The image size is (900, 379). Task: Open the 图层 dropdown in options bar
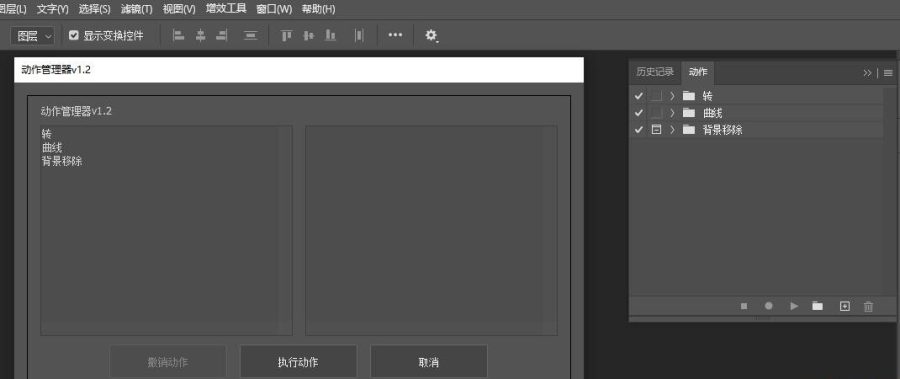(33, 36)
